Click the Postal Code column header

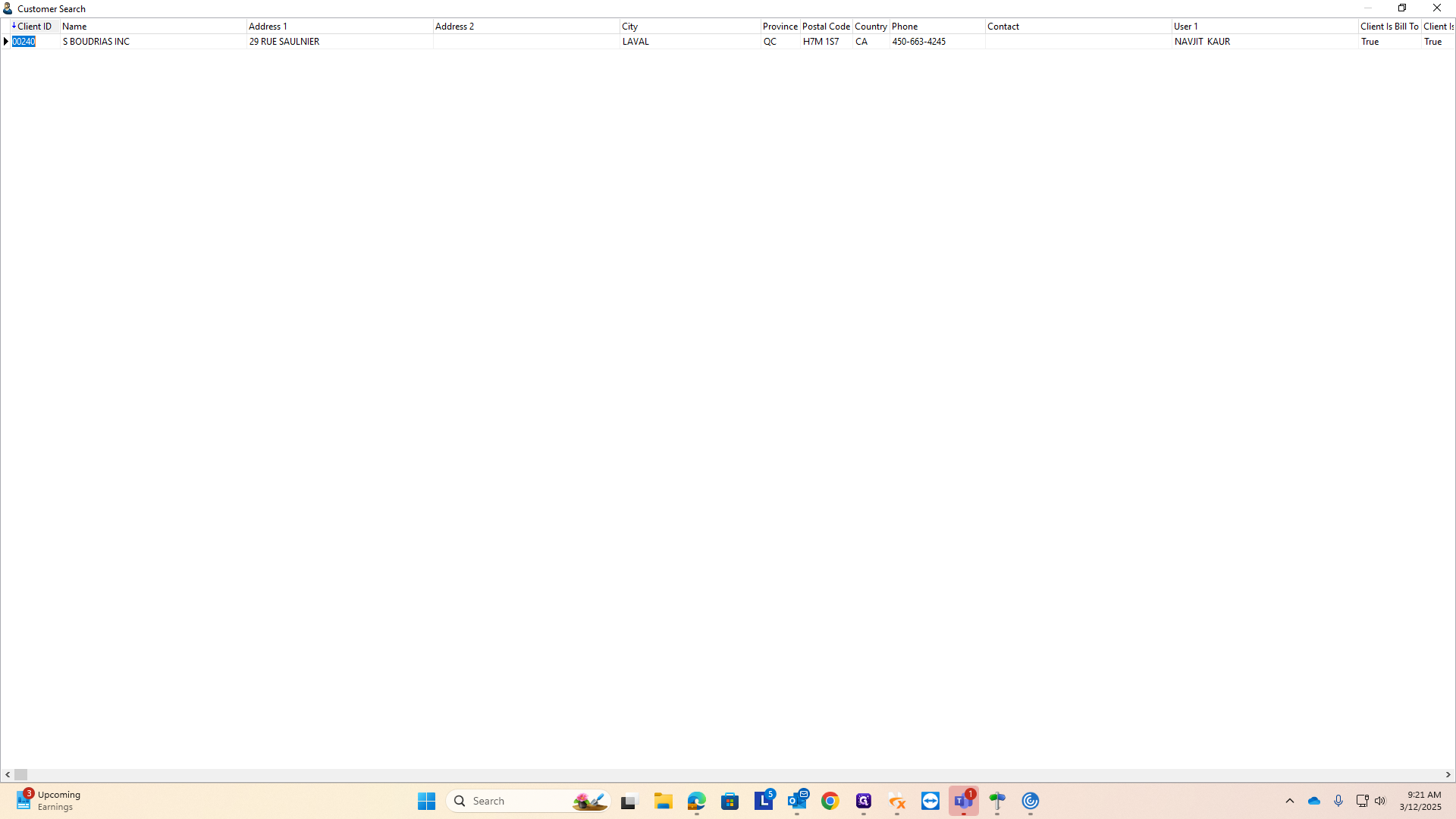[x=825, y=27]
